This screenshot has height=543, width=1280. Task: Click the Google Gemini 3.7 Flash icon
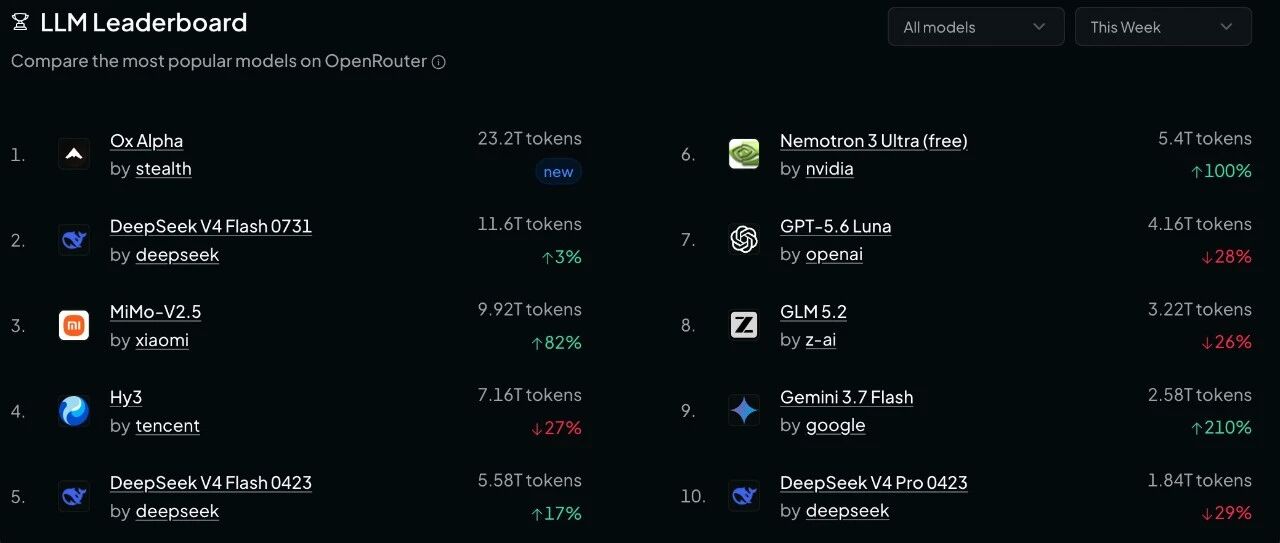coord(744,410)
